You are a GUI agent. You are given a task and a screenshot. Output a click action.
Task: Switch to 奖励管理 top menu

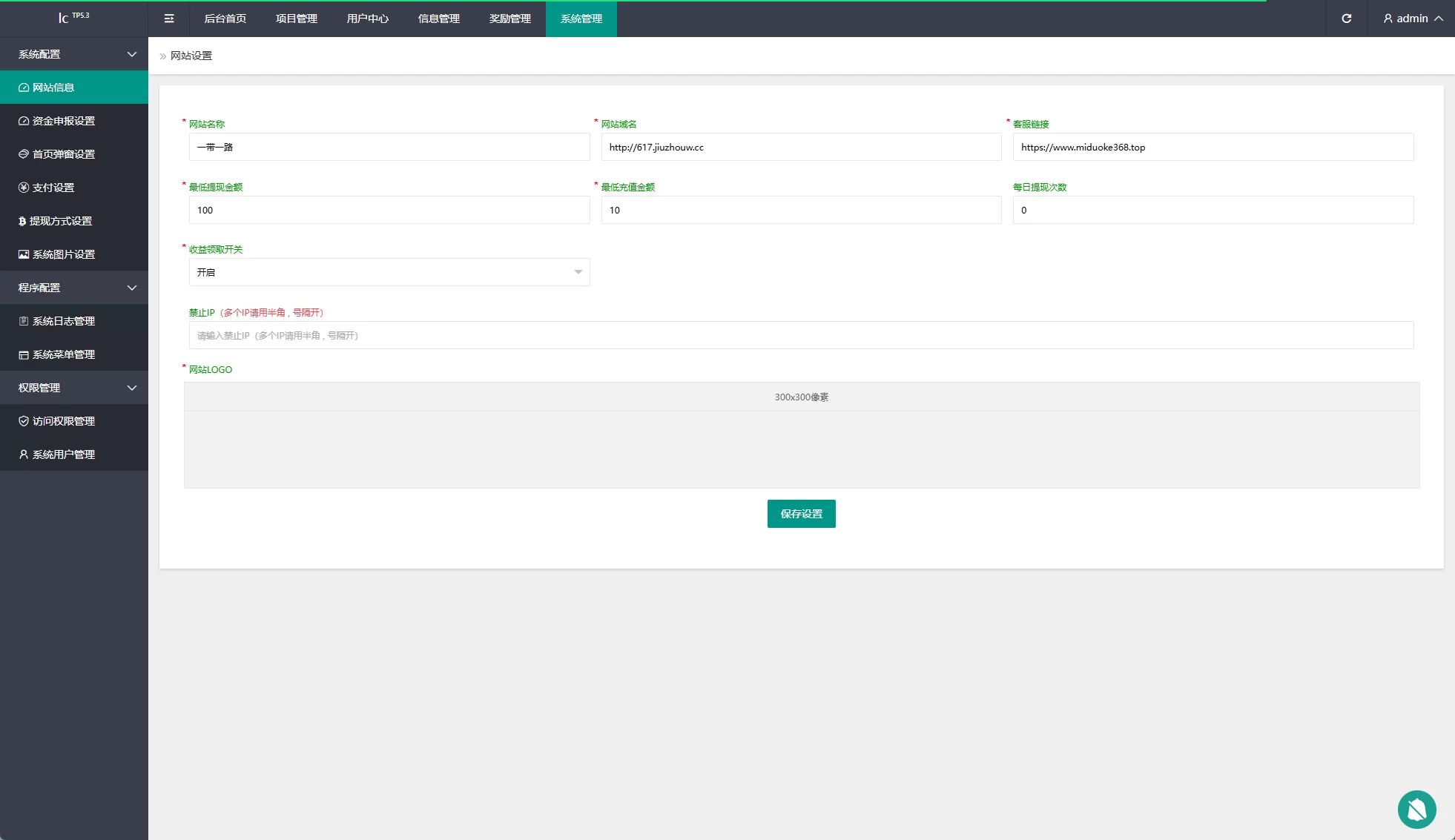point(510,19)
